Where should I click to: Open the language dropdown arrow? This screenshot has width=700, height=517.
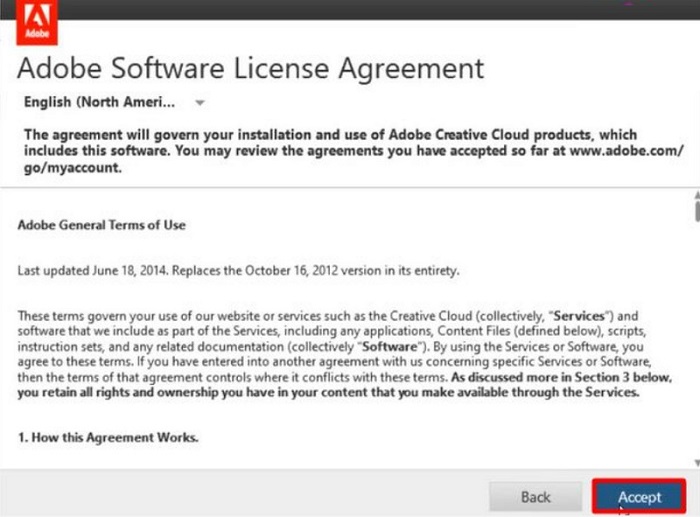point(200,103)
